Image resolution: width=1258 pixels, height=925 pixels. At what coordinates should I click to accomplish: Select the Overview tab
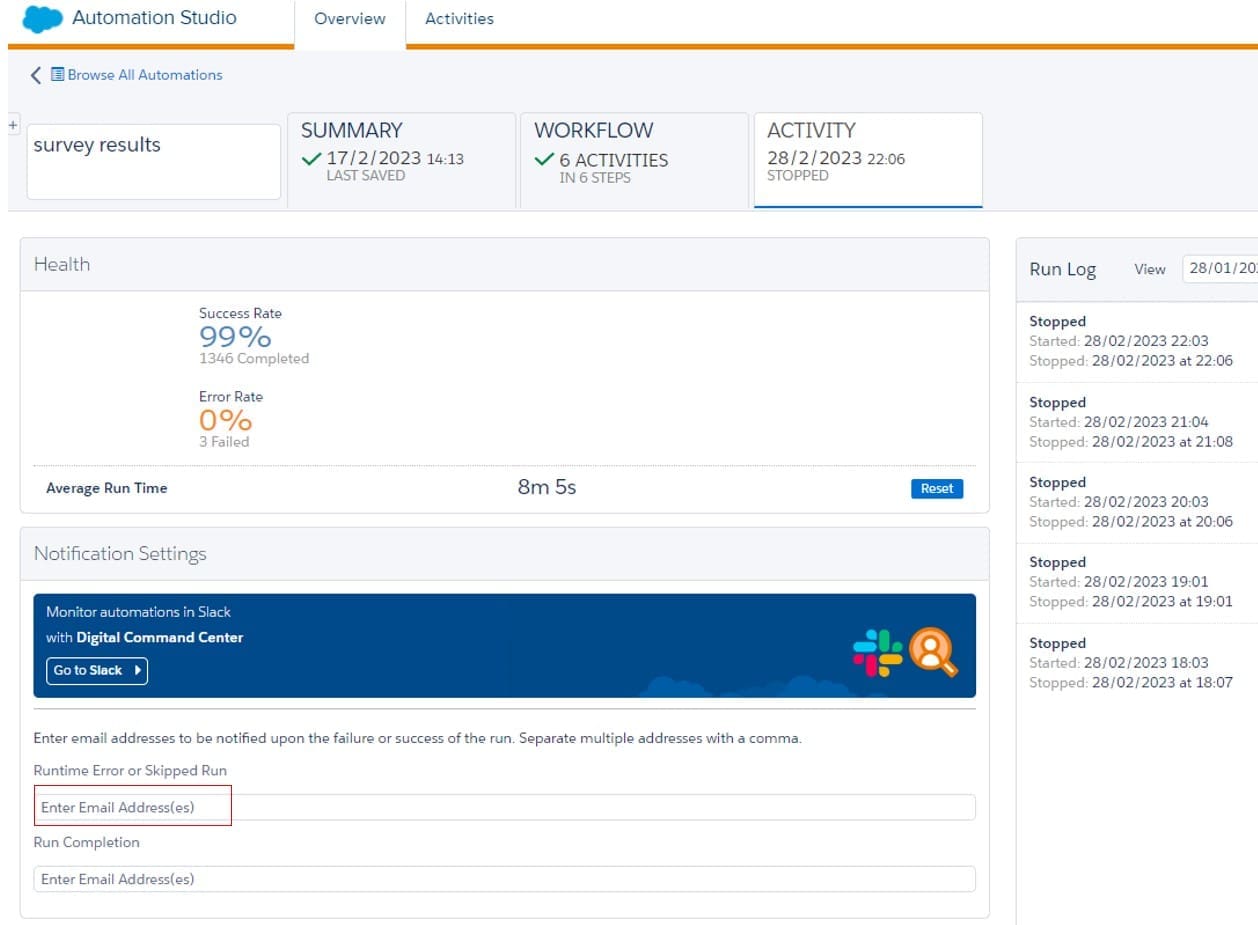[349, 19]
